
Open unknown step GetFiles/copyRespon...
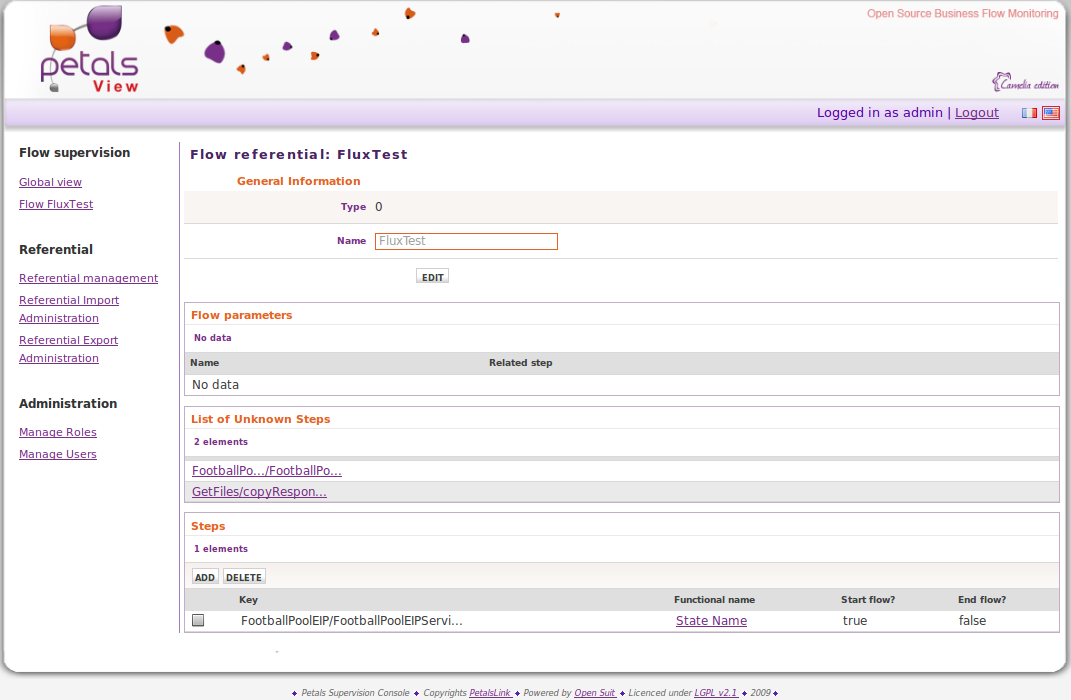coord(259,492)
